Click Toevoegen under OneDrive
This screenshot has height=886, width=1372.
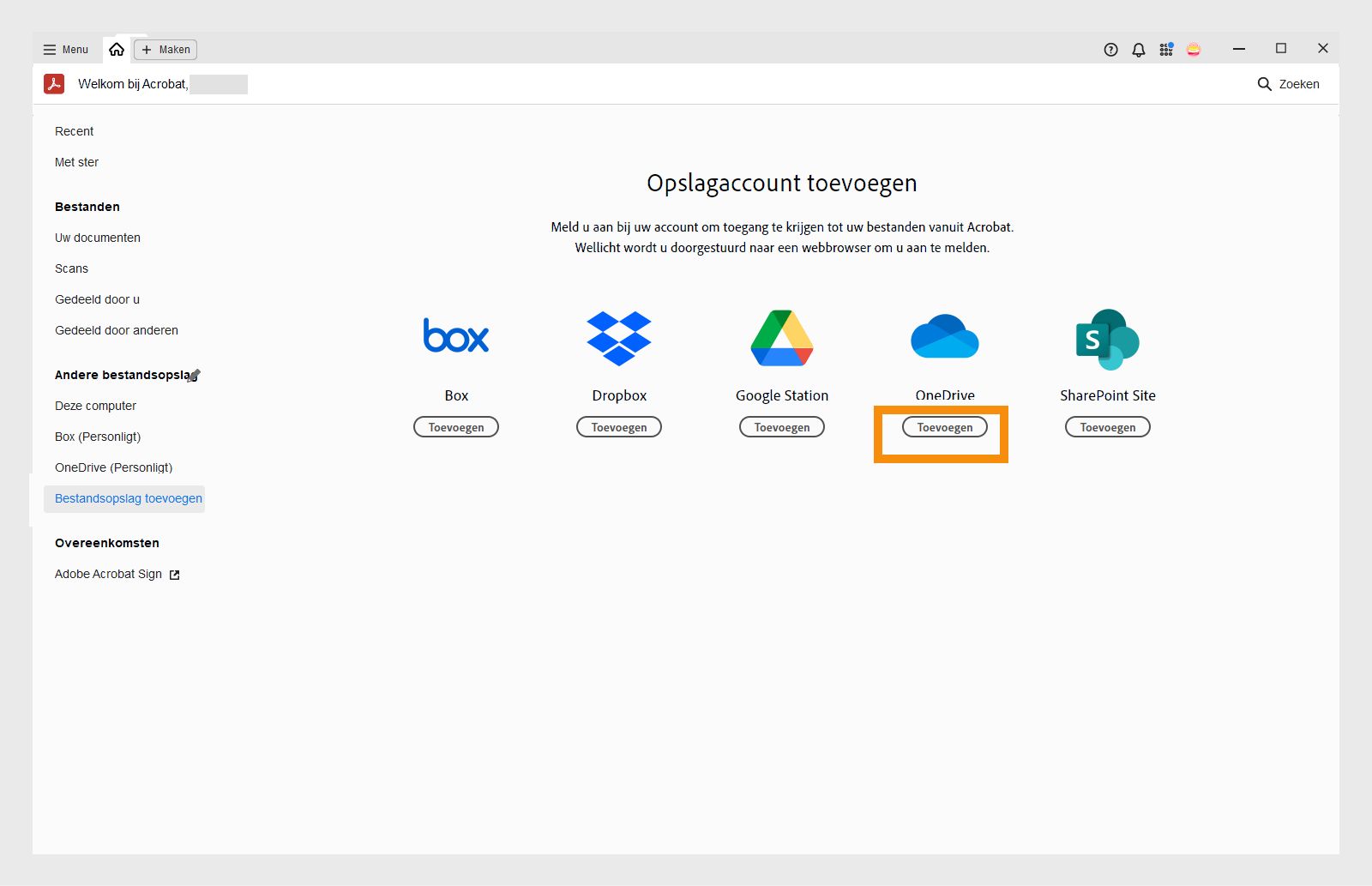[944, 426]
